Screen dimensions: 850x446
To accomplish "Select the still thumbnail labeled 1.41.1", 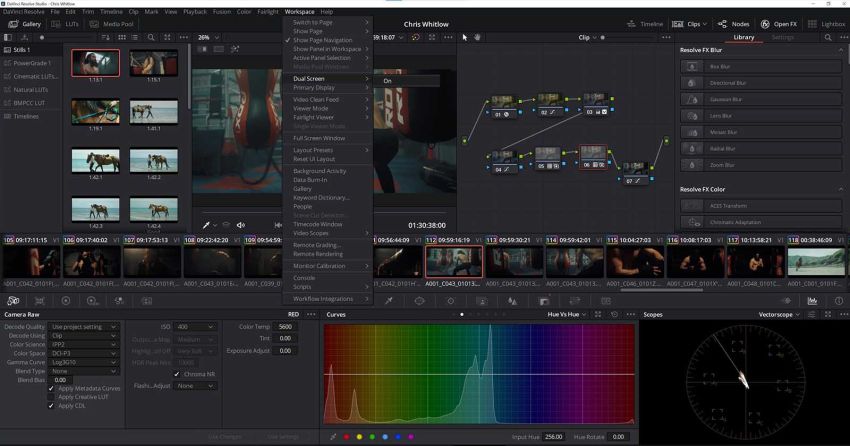I will pos(153,112).
